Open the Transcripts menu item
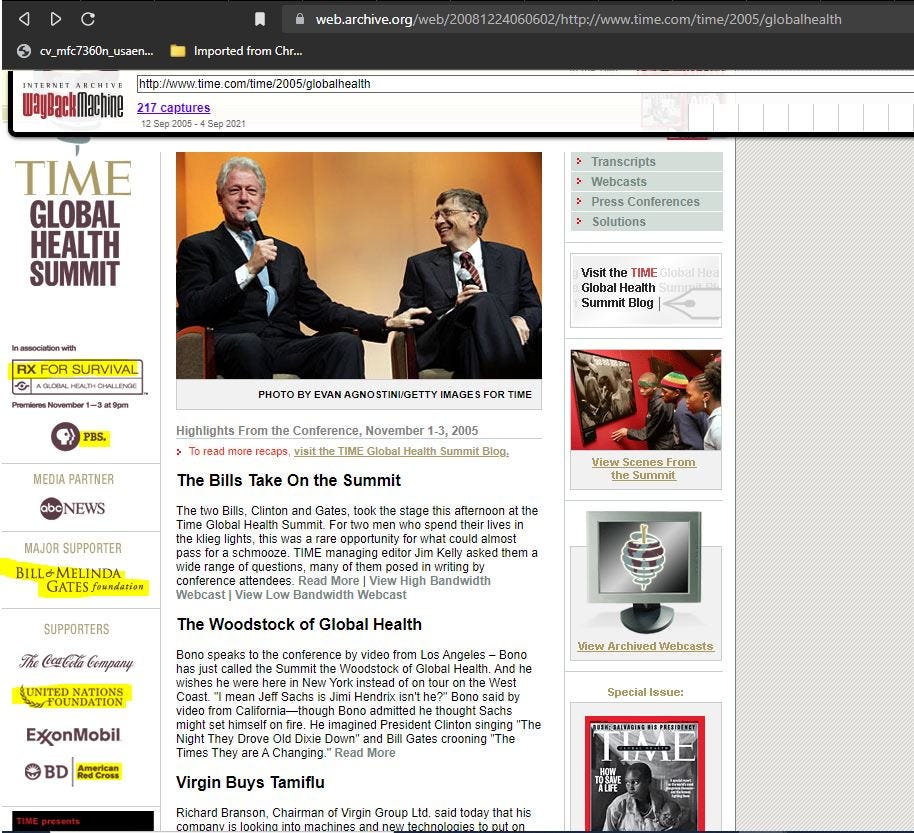 (646, 161)
